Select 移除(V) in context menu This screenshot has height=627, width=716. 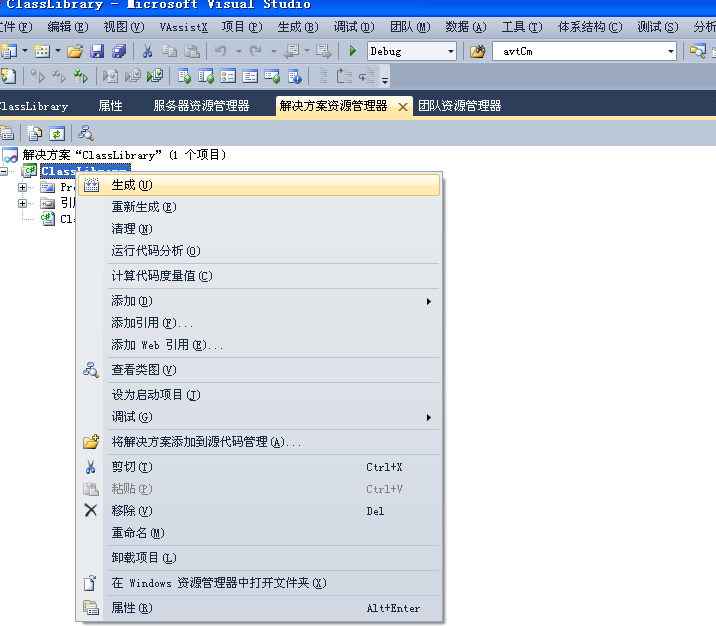[259, 511]
